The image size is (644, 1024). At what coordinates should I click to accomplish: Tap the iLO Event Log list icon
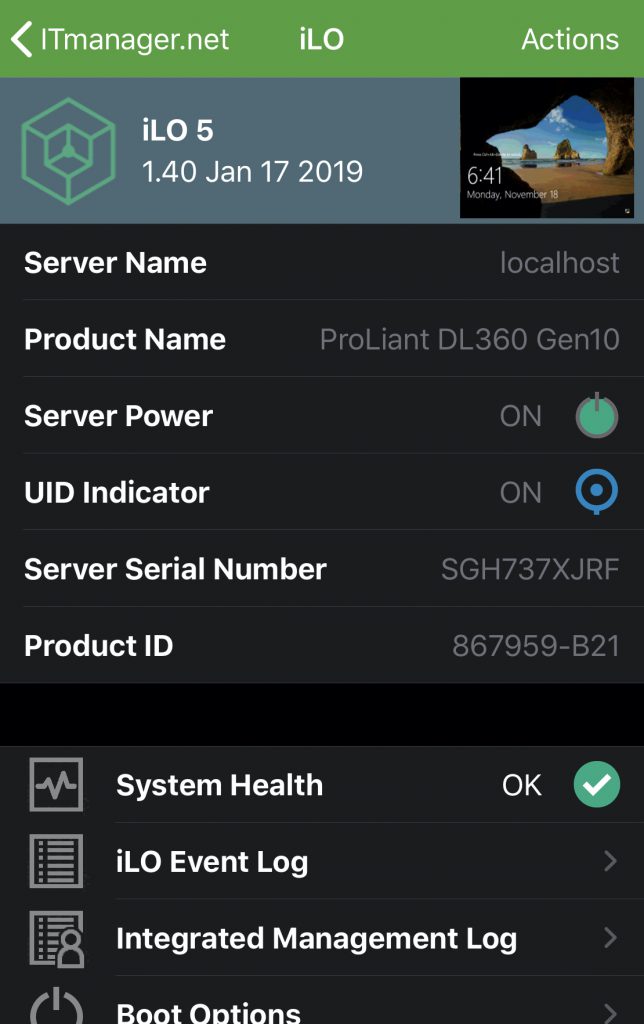[x=56, y=861]
